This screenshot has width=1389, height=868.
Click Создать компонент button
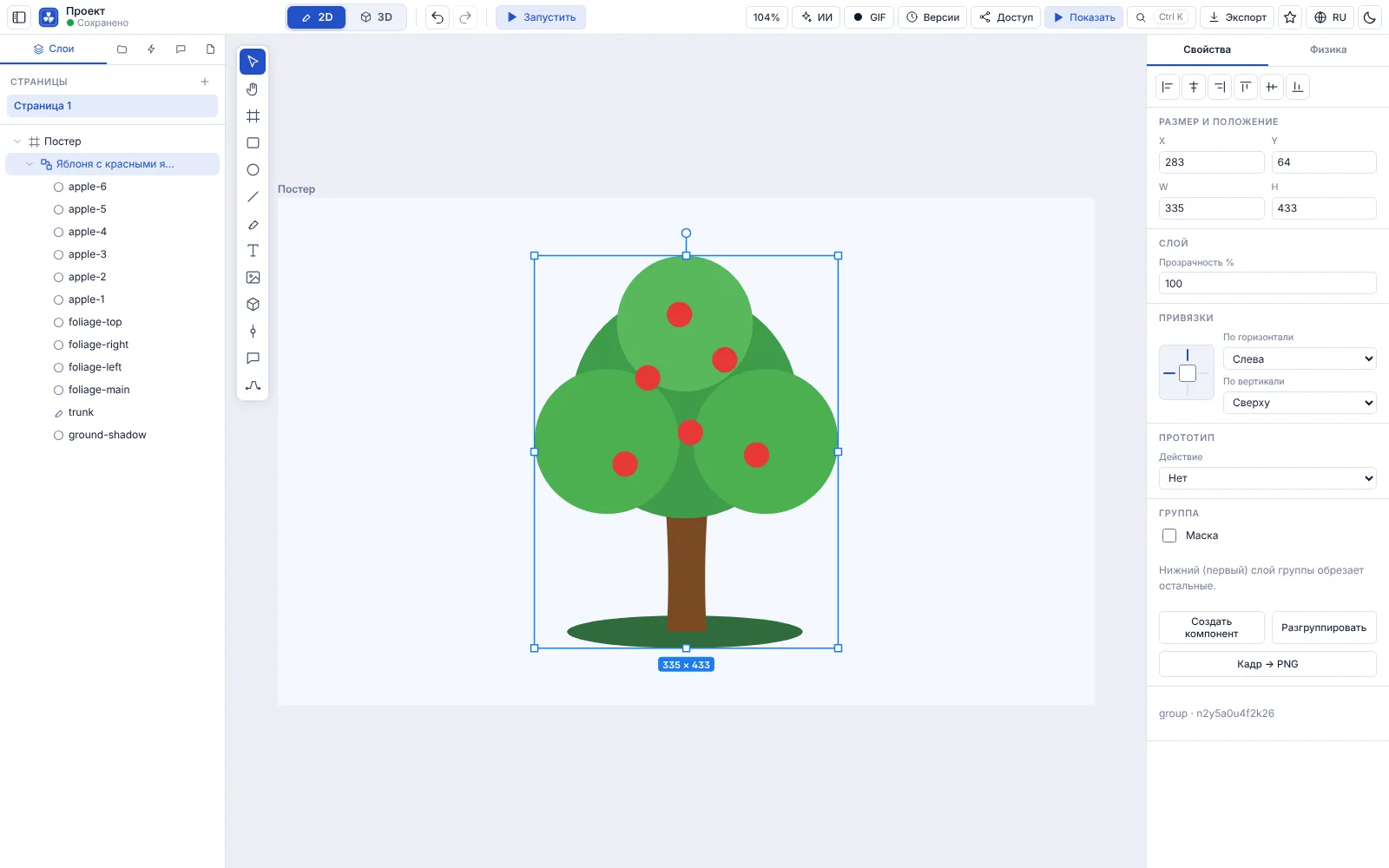[1211, 628]
